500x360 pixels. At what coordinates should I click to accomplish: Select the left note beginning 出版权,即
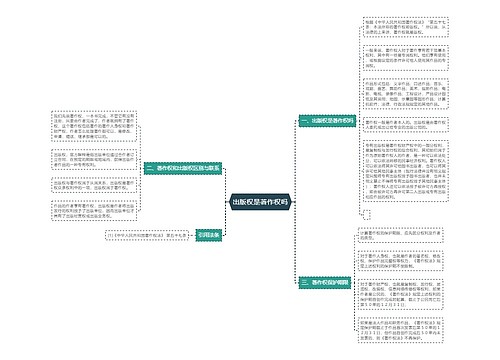pos(94,159)
